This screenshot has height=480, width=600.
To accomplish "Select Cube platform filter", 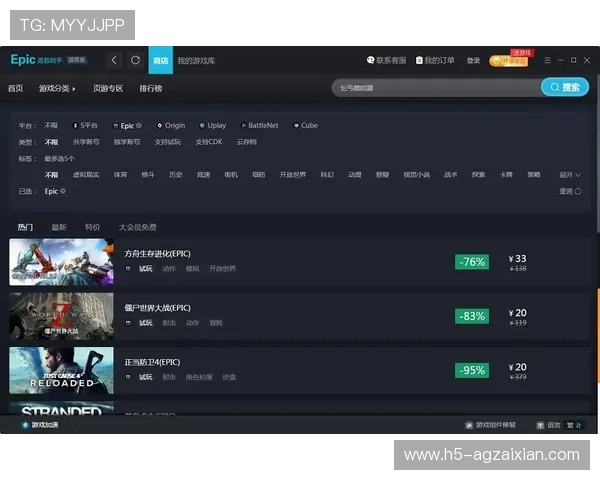I will (x=305, y=125).
